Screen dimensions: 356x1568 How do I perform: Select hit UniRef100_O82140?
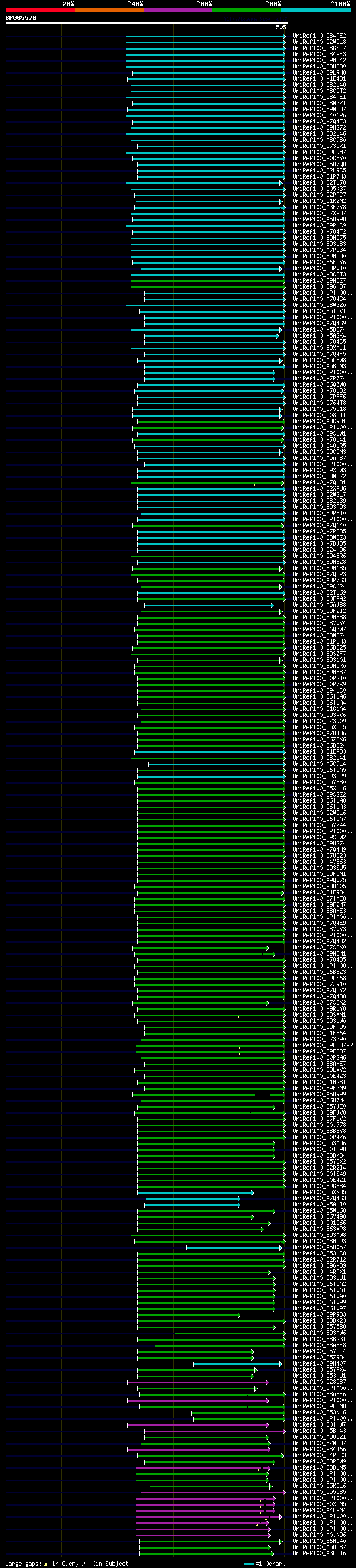319,85
